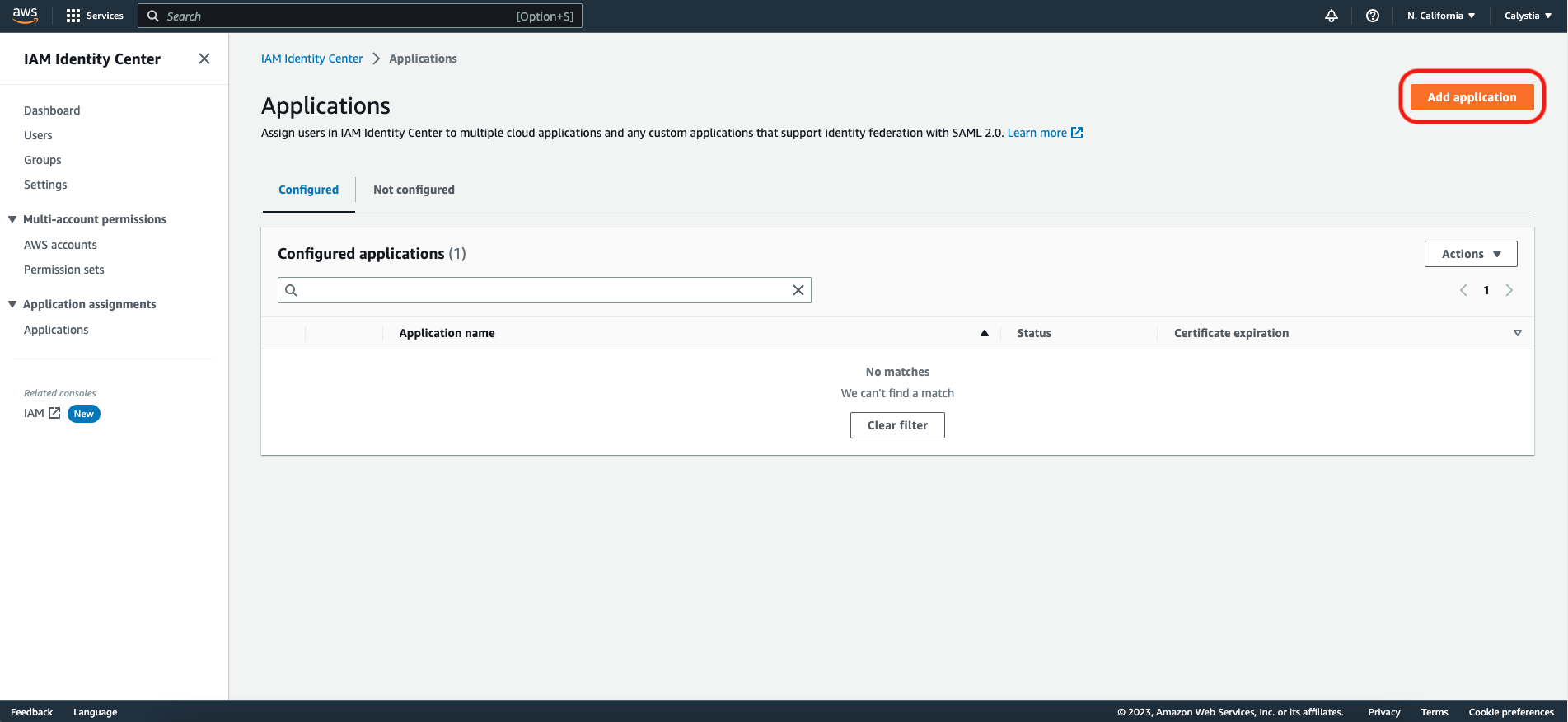Screen dimensions: 1568x722
Task: Close the IAM Identity Center sidebar
Action: click(x=204, y=59)
